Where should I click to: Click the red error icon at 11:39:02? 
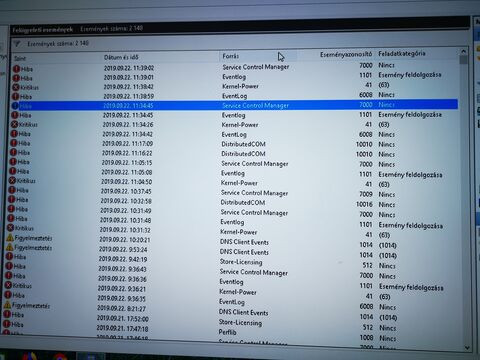(x=16, y=69)
